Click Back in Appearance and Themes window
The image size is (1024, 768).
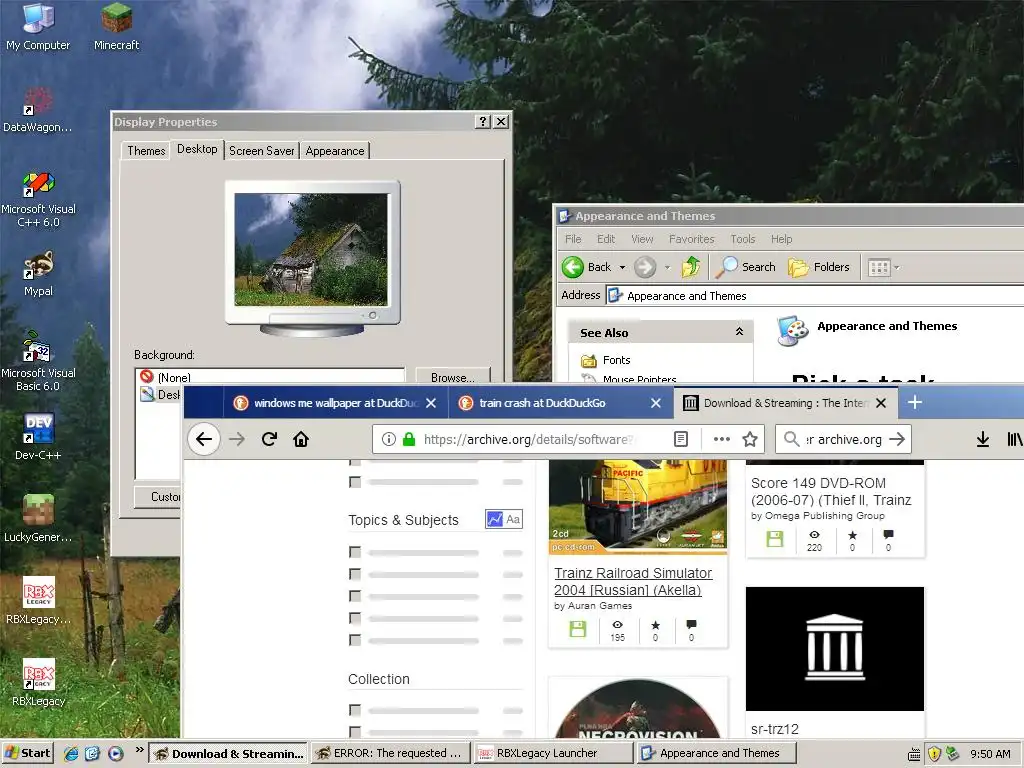pos(586,267)
